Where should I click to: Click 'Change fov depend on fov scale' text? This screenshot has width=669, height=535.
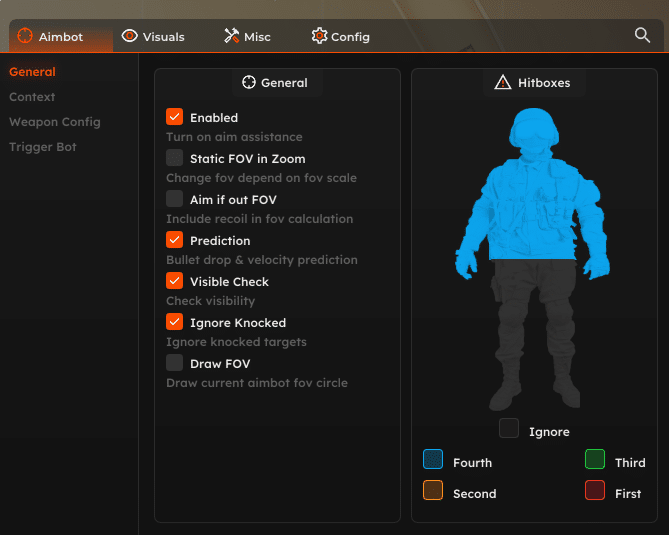point(261,178)
